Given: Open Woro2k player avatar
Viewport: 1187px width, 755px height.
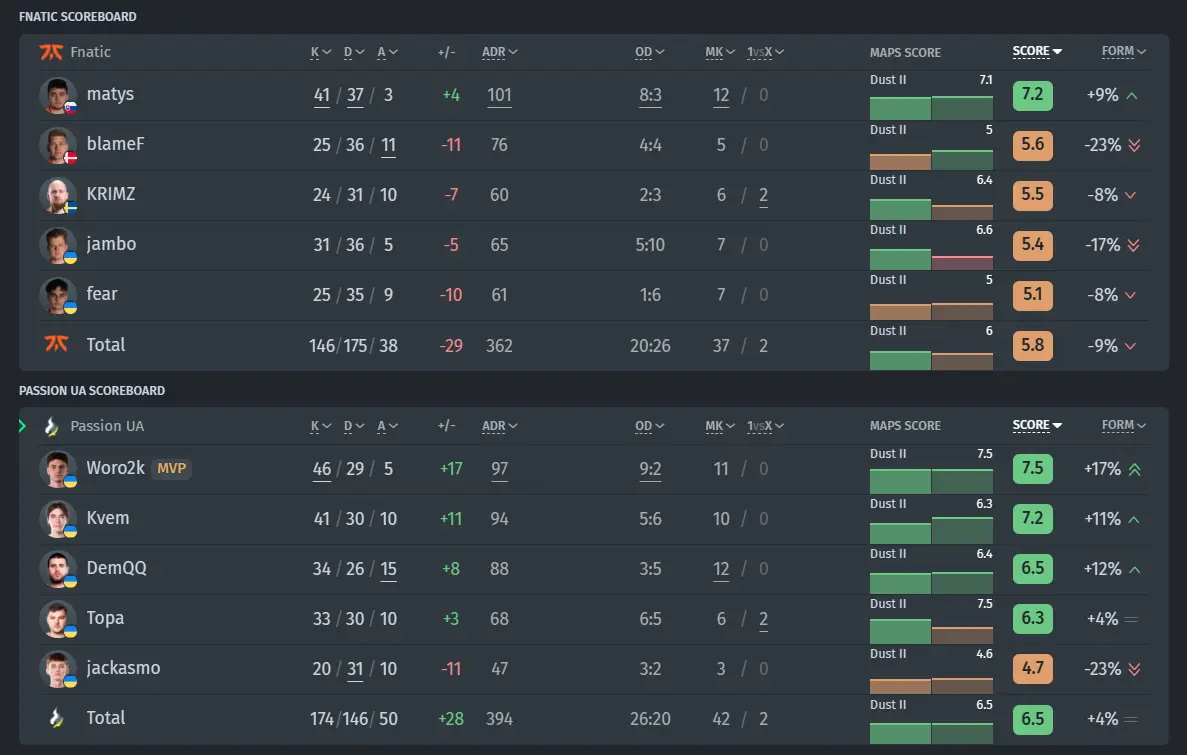Looking at the screenshot, I should pos(58,470).
